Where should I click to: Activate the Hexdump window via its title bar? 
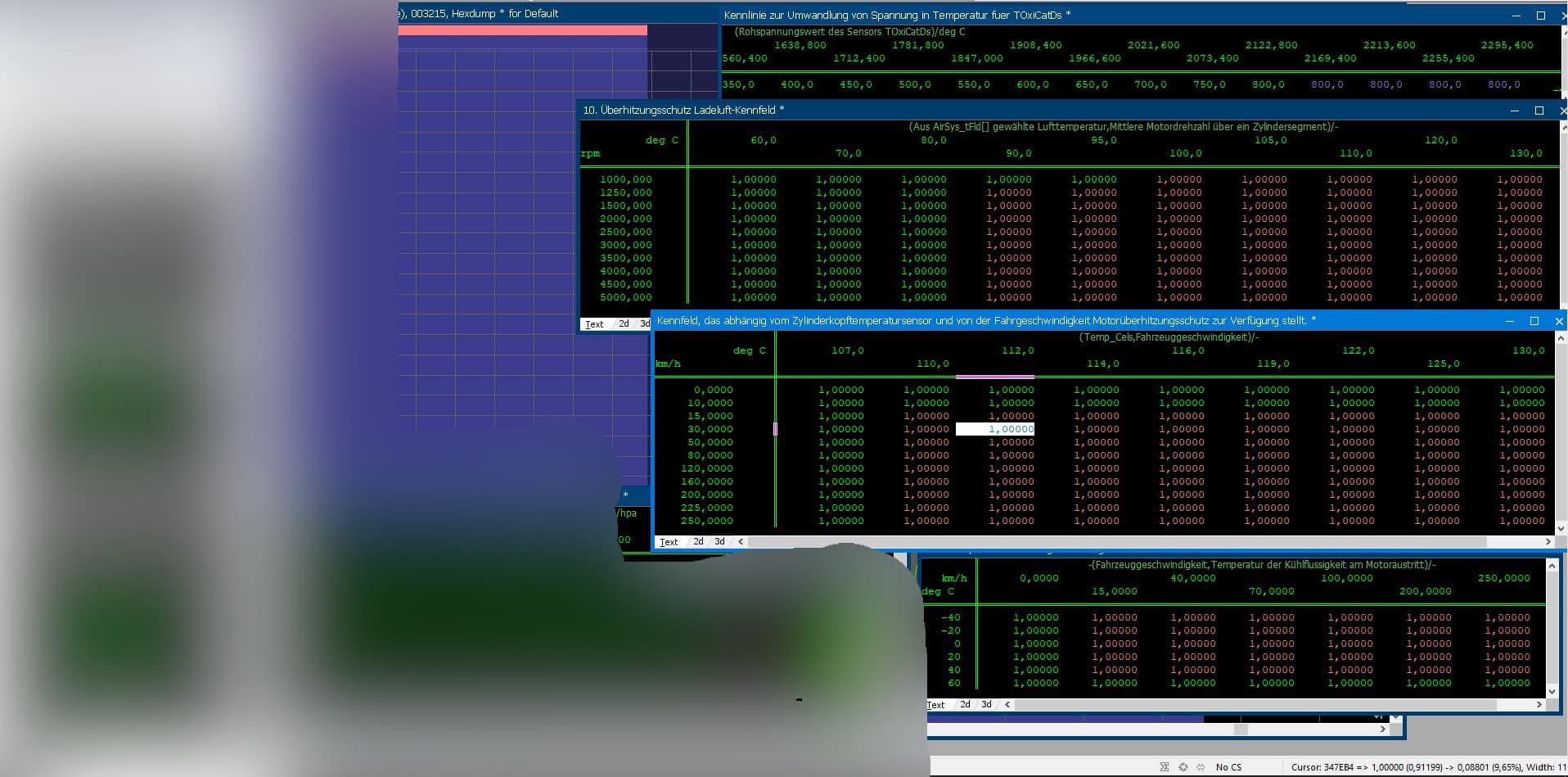pyautogui.click(x=491, y=13)
